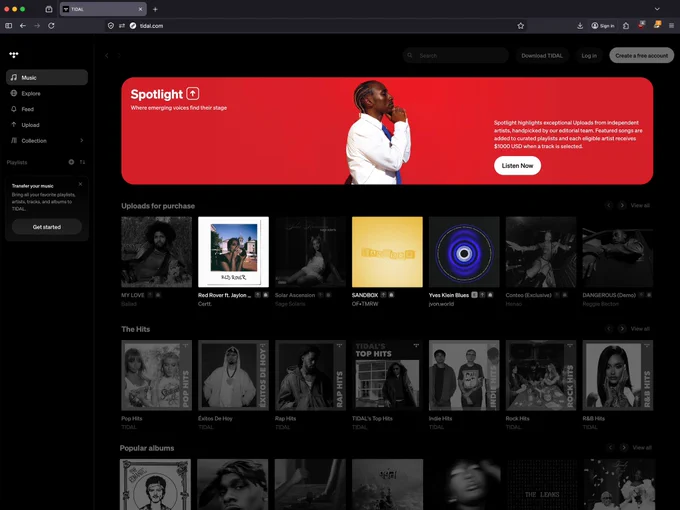
Task: Close the TIDAL browser tab
Action: coord(140,9)
